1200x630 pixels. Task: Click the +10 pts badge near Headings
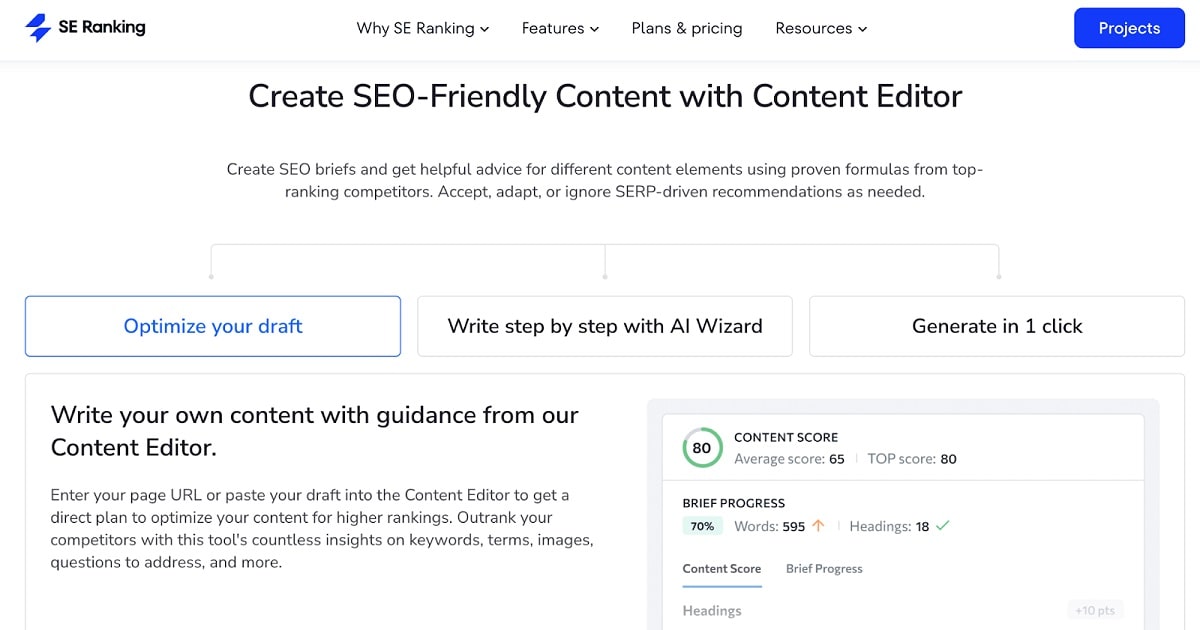pos(1094,609)
